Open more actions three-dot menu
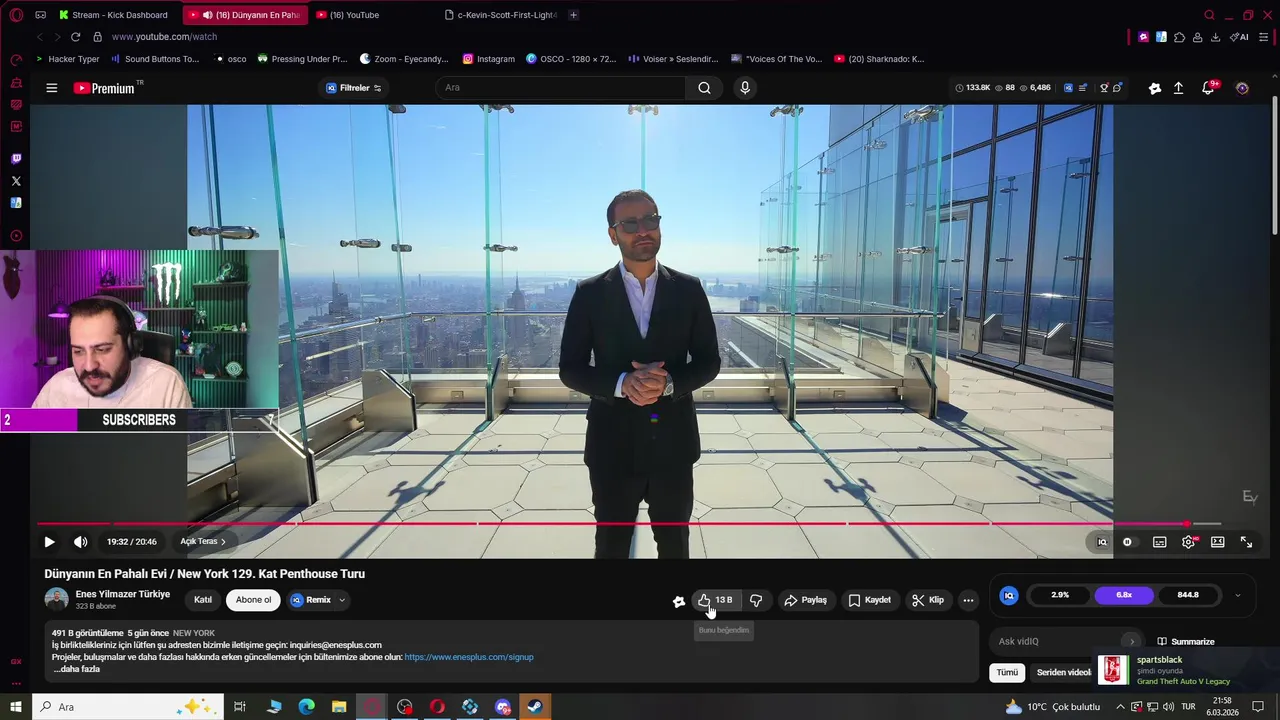 point(968,600)
